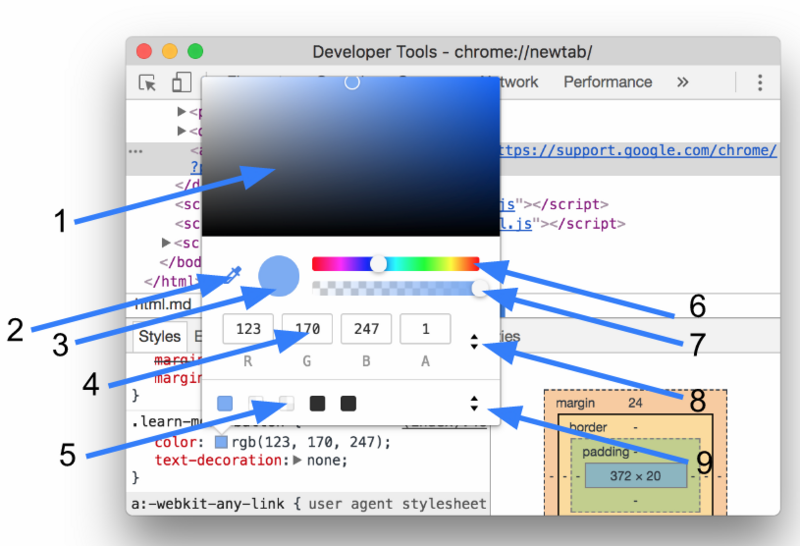Viewport: 800px width, 546px height.
Task: Click the inspect element arrow icon
Action: click(147, 83)
